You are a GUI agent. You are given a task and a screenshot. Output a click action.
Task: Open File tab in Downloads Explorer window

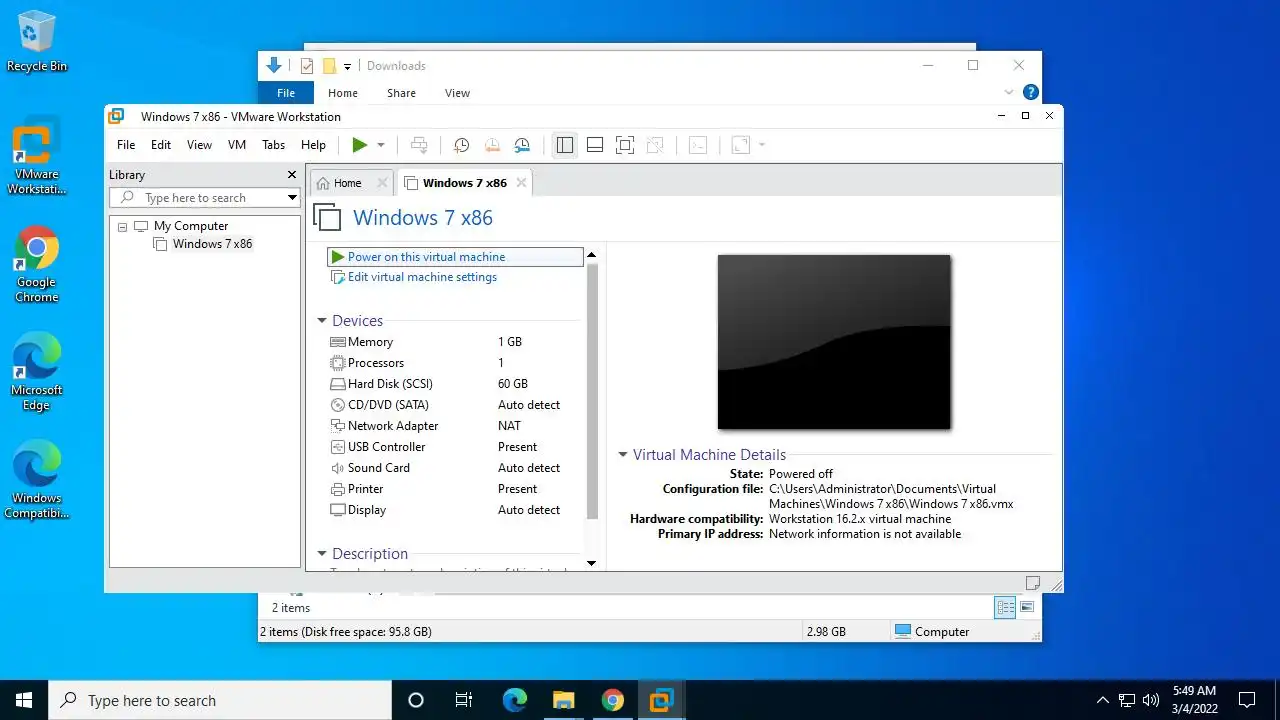click(x=286, y=93)
